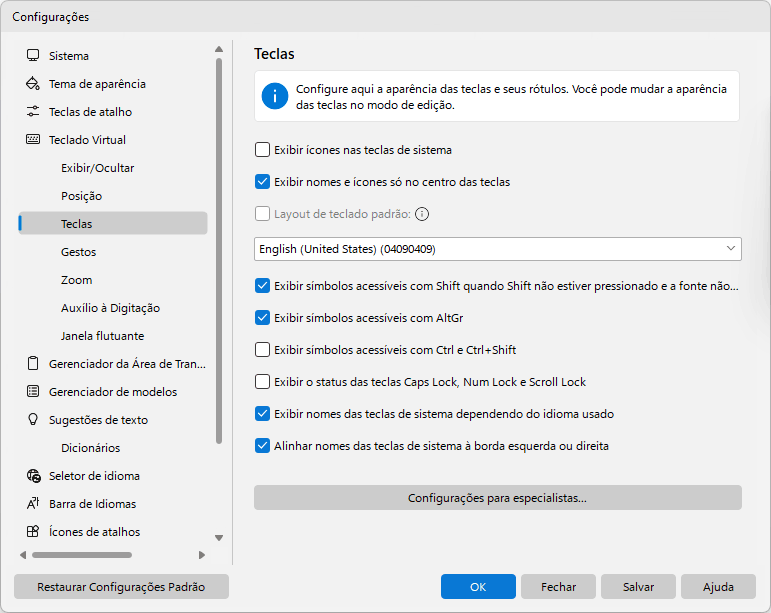Click the sidebar vertical scrollbar thumb

tap(219, 251)
